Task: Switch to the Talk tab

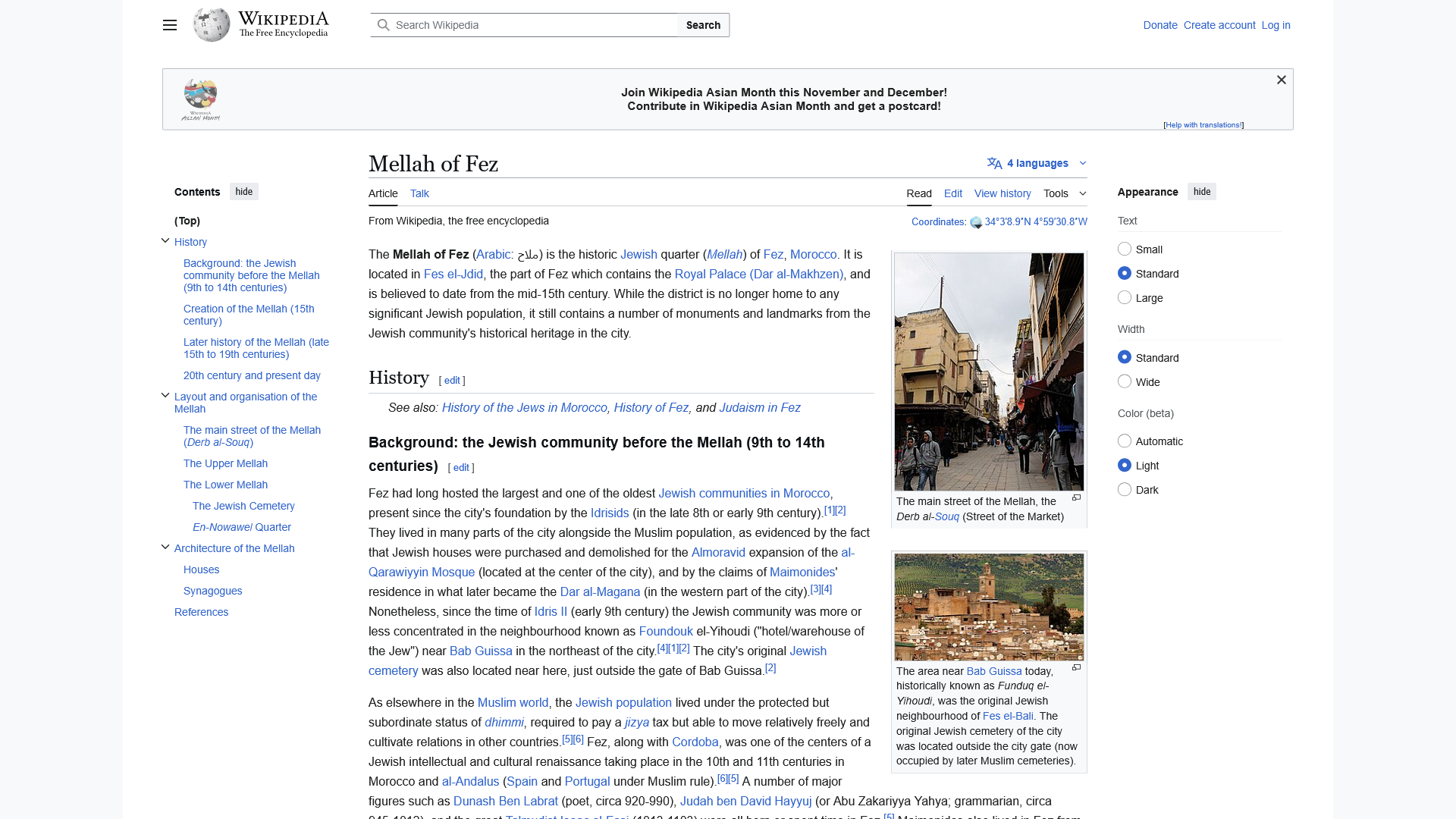Action: click(x=419, y=193)
